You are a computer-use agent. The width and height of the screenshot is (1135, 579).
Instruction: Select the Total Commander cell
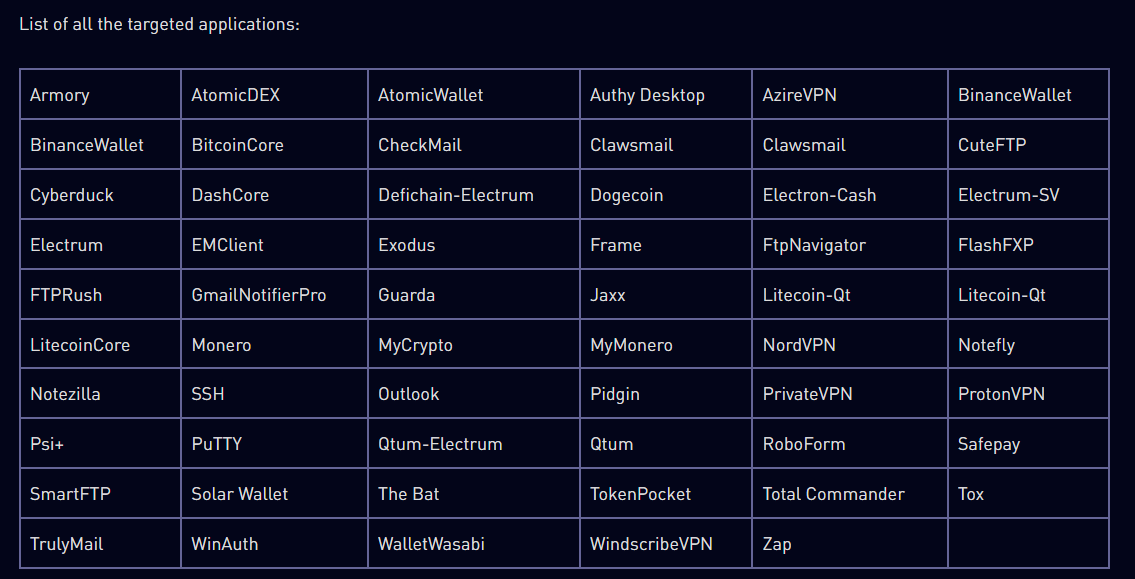850,493
